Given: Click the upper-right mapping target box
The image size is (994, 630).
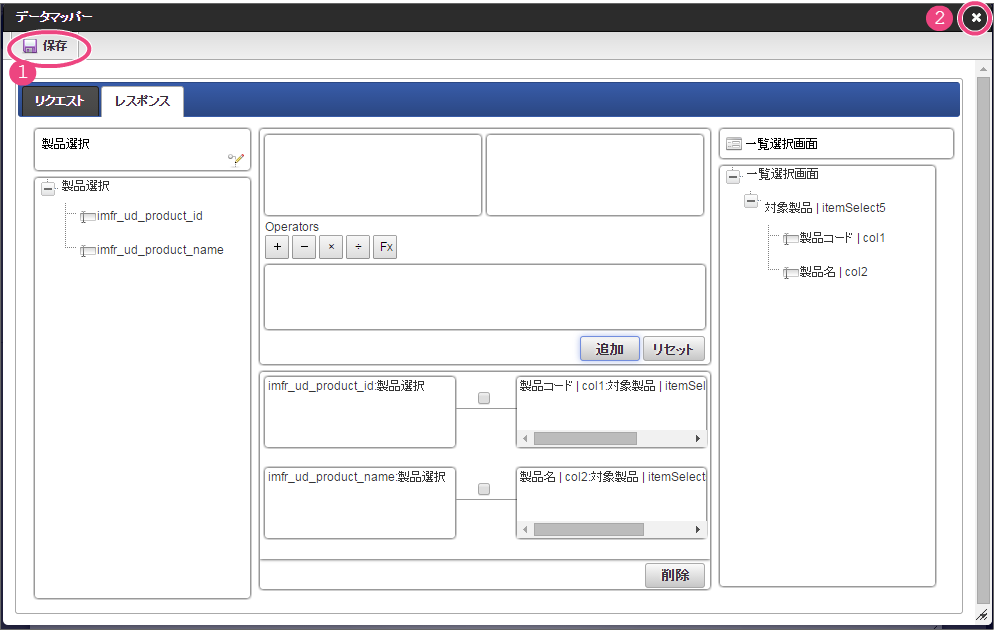Looking at the screenshot, I should pyautogui.click(x=595, y=175).
